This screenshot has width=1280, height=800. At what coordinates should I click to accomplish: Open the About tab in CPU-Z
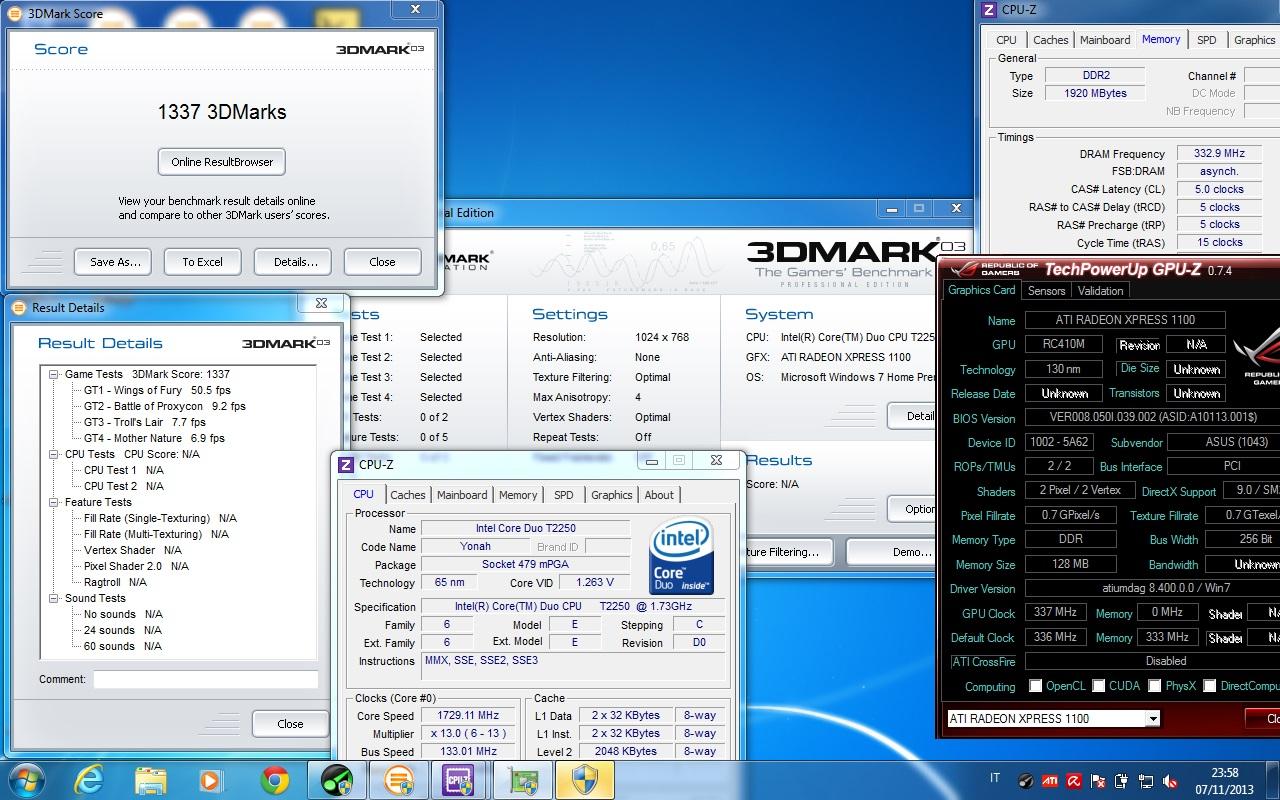(x=659, y=495)
